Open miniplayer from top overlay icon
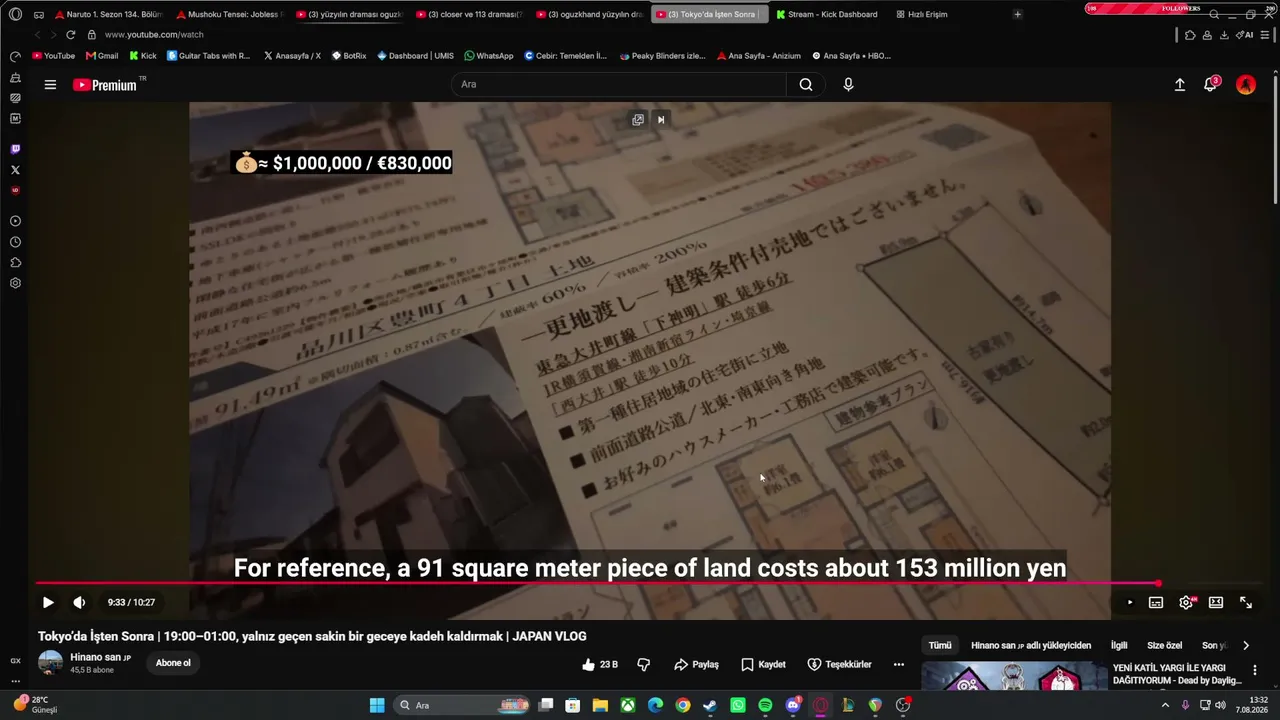The width and height of the screenshot is (1280, 720). click(x=638, y=120)
